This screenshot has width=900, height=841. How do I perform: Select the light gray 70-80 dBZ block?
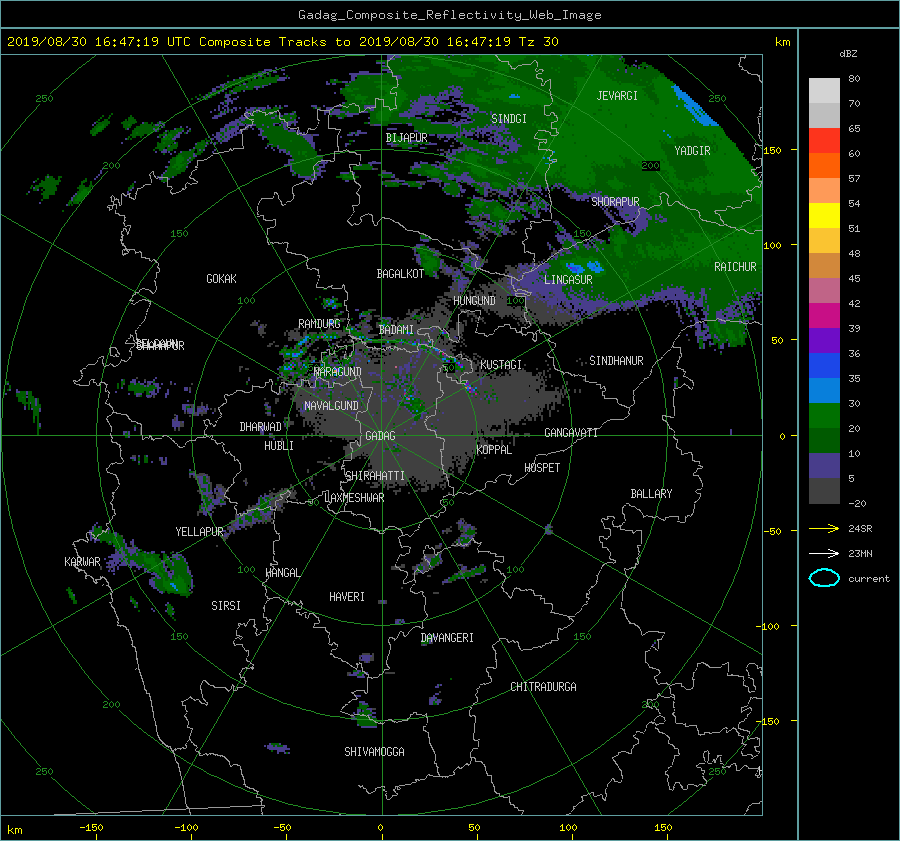tap(824, 91)
